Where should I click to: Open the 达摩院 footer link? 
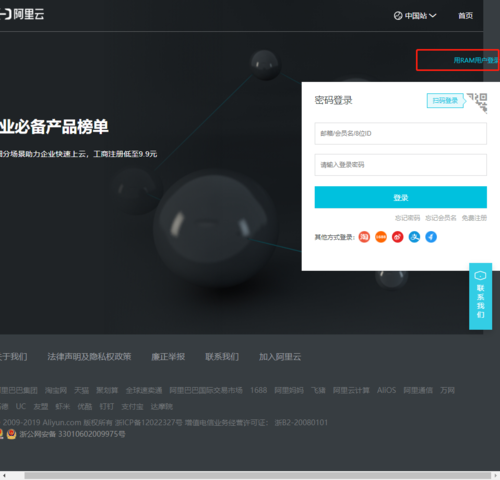tap(162, 407)
